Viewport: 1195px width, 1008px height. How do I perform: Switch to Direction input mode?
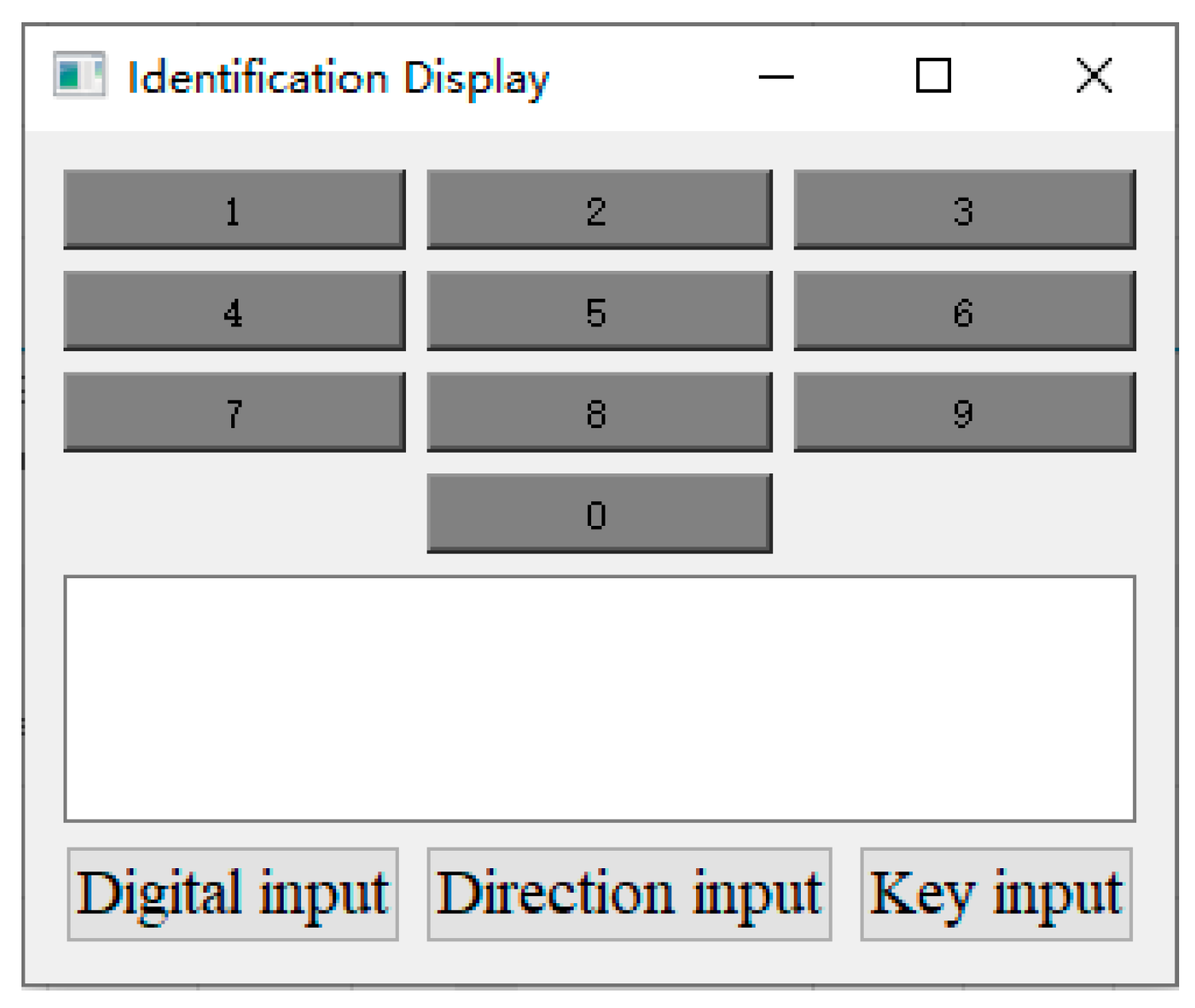[x=629, y=894]
